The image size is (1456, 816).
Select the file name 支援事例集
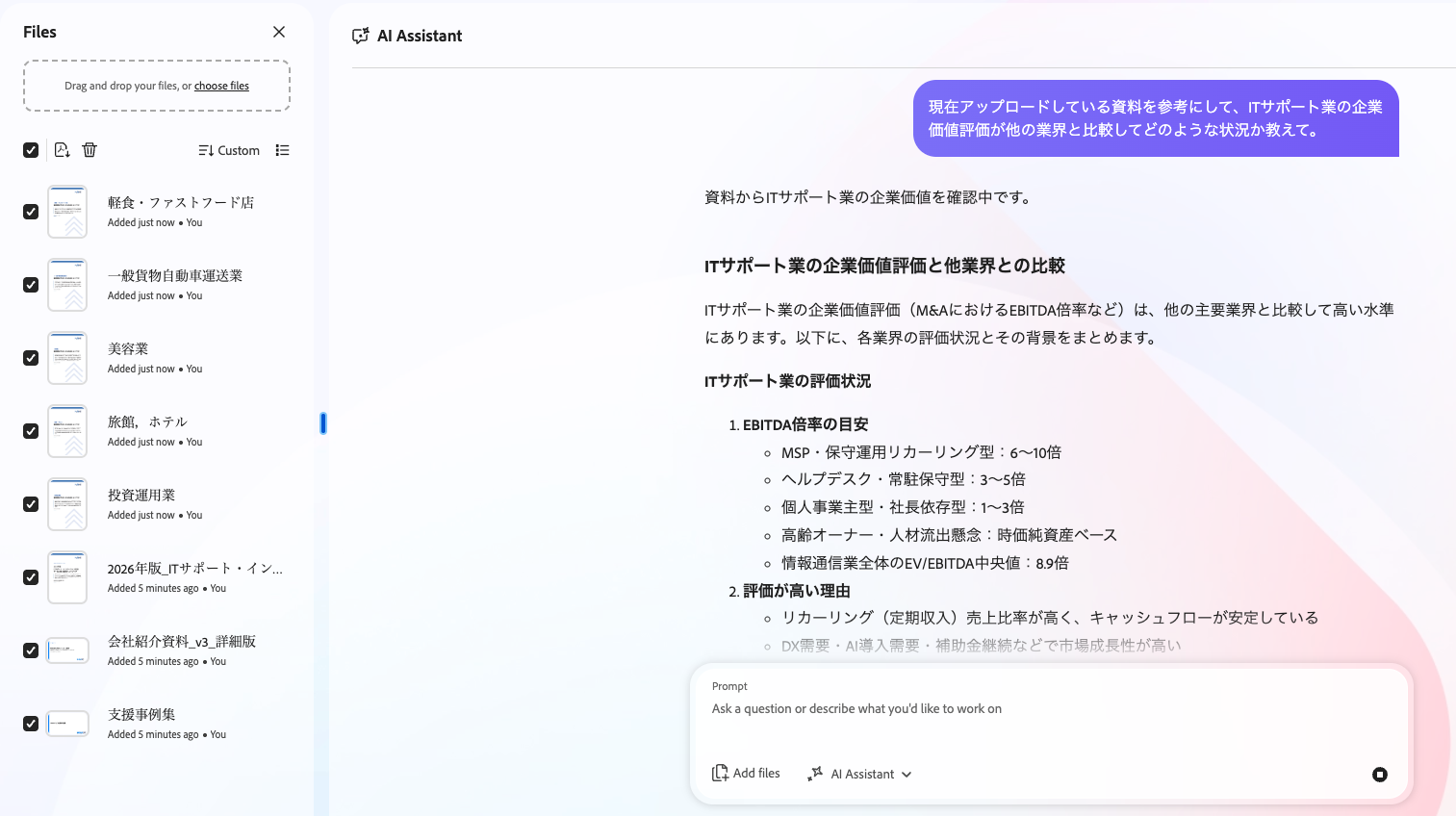[x=141, y=714]
